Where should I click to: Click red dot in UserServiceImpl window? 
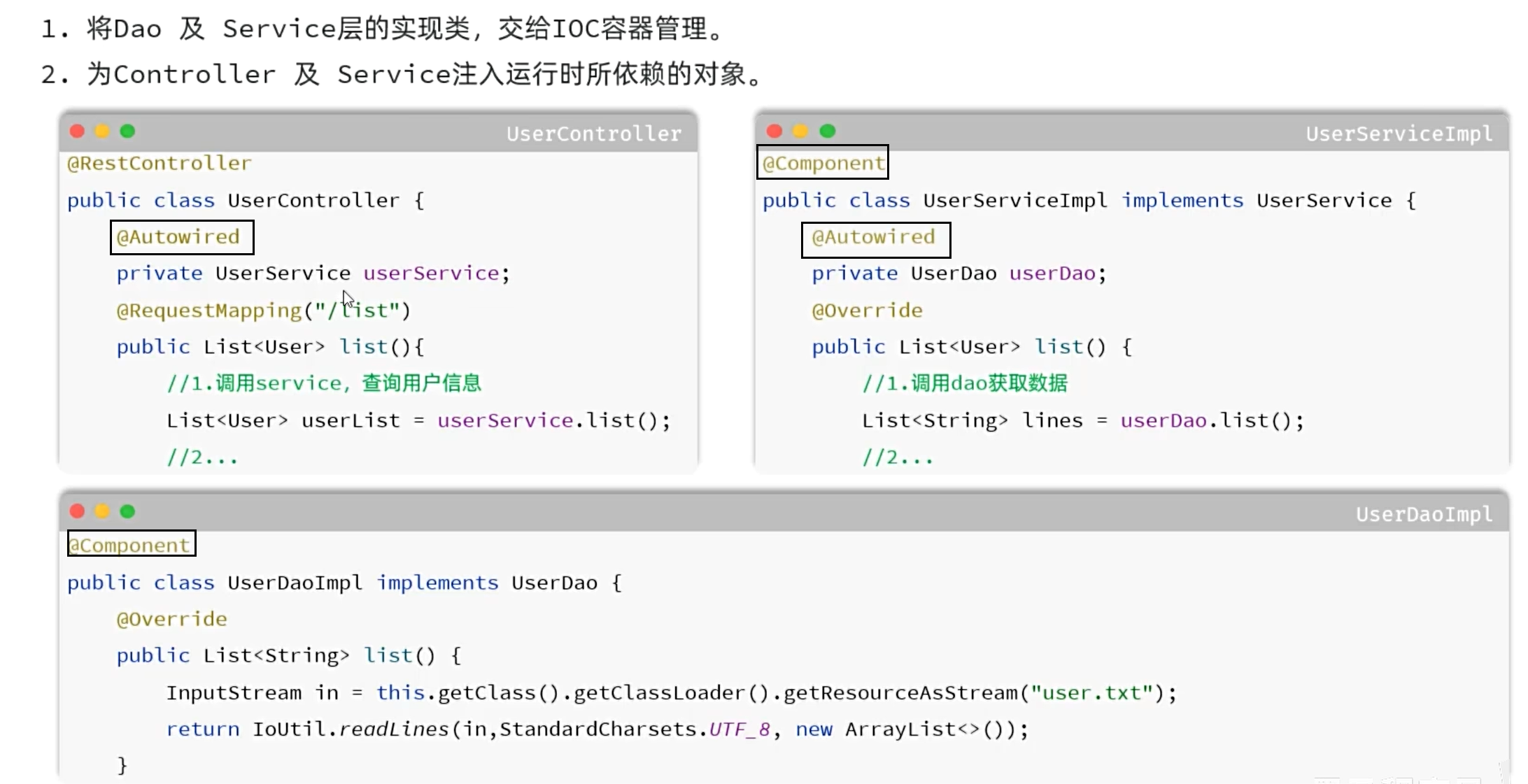(x=774, y=131)
